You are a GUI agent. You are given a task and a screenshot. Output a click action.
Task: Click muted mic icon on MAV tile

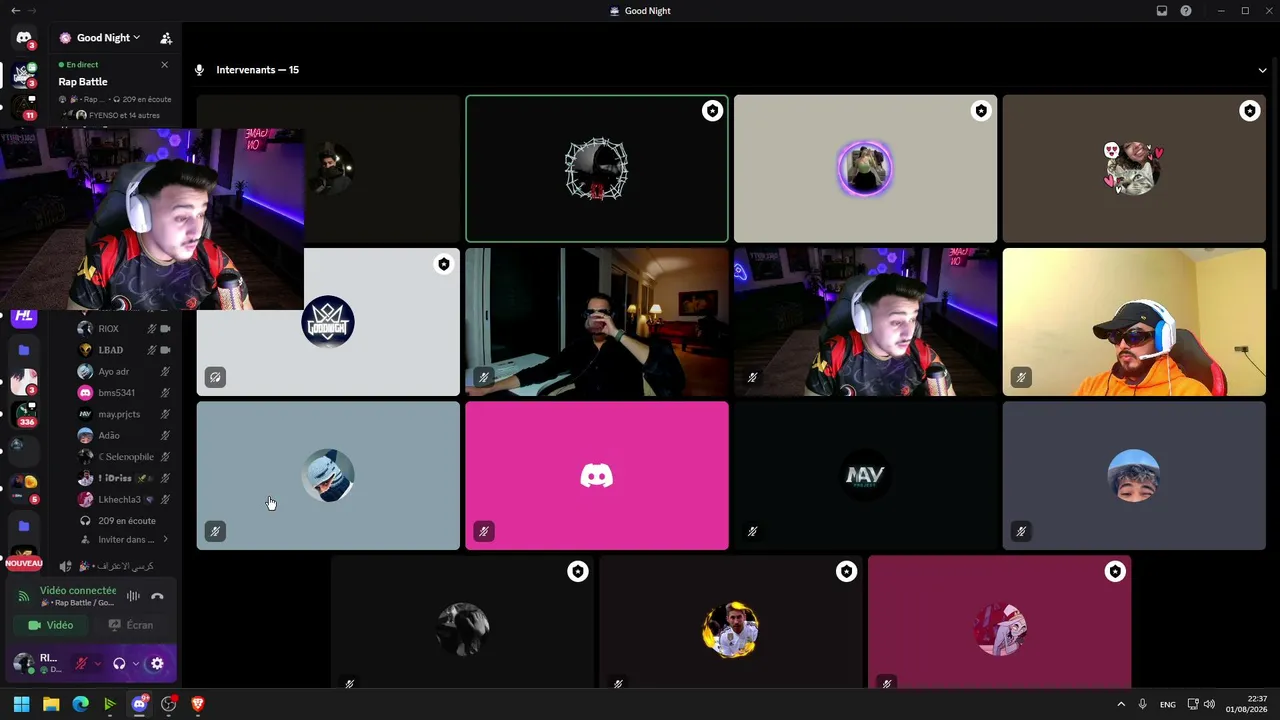[752, 531]
